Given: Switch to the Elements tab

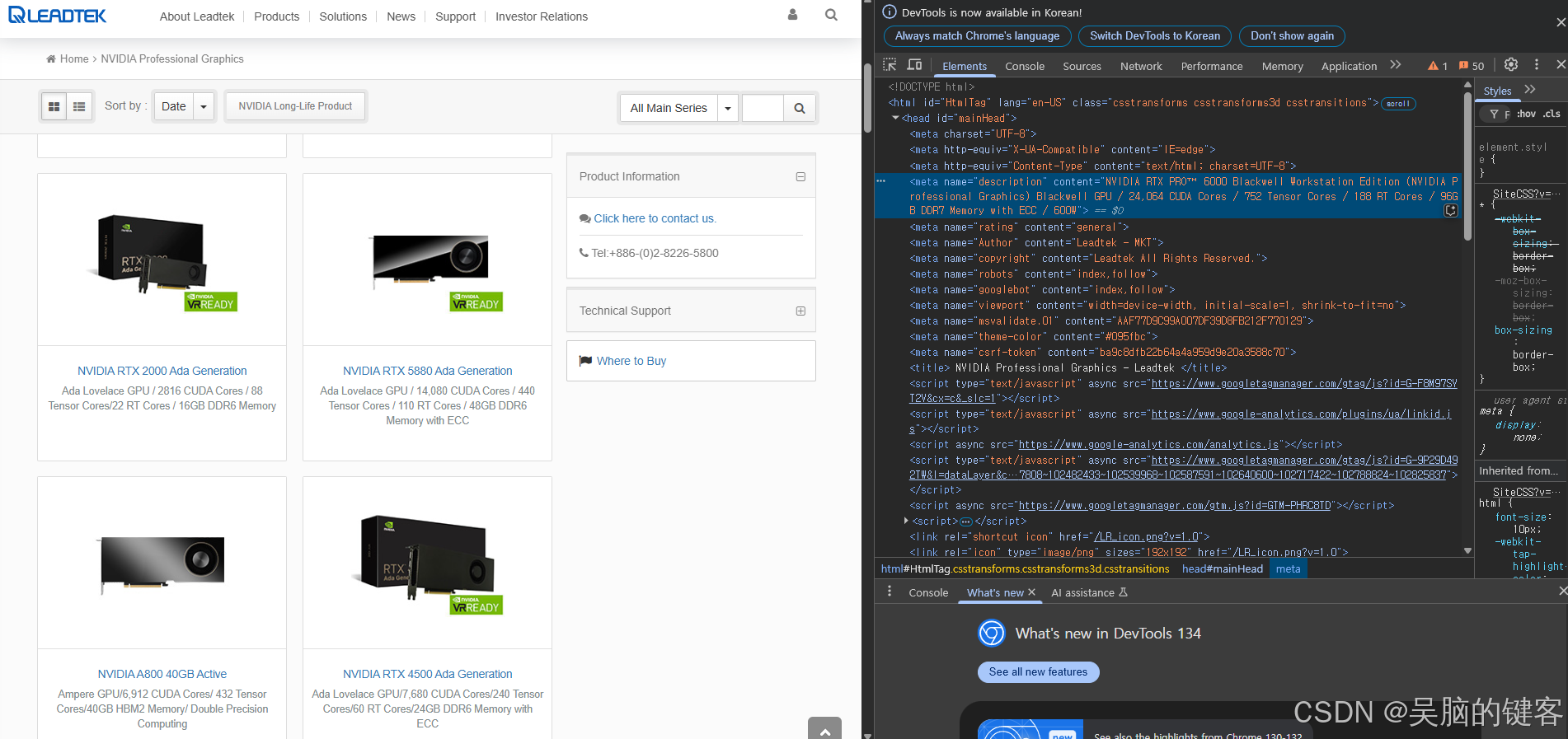Looking at the screenshot, I should point(965,66).
